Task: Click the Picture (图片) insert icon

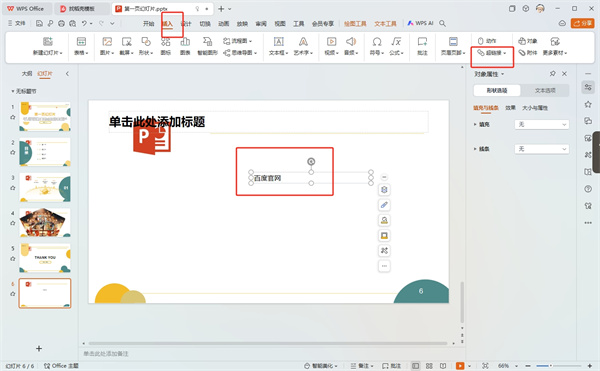Action: point(107,41)
